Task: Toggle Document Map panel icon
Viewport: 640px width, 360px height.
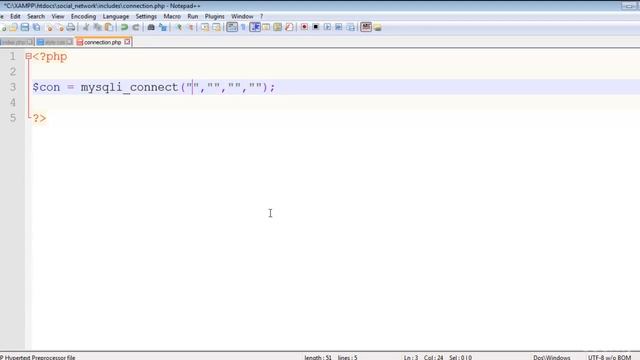Action: tap(278, 27)
